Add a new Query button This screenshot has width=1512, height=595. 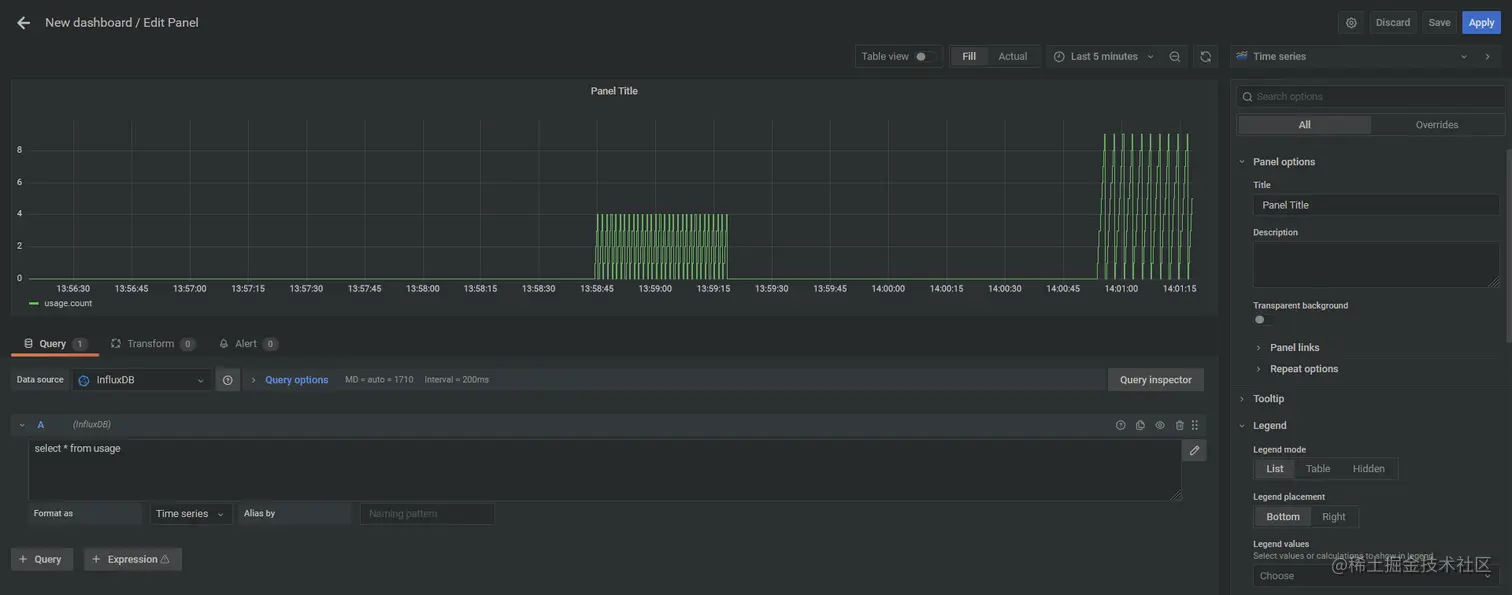click(41, 560)
